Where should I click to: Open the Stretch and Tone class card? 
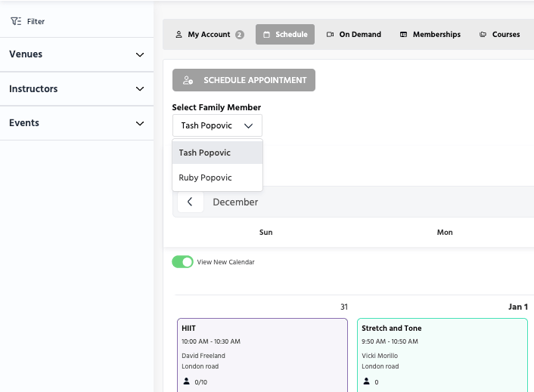point(442,355)
